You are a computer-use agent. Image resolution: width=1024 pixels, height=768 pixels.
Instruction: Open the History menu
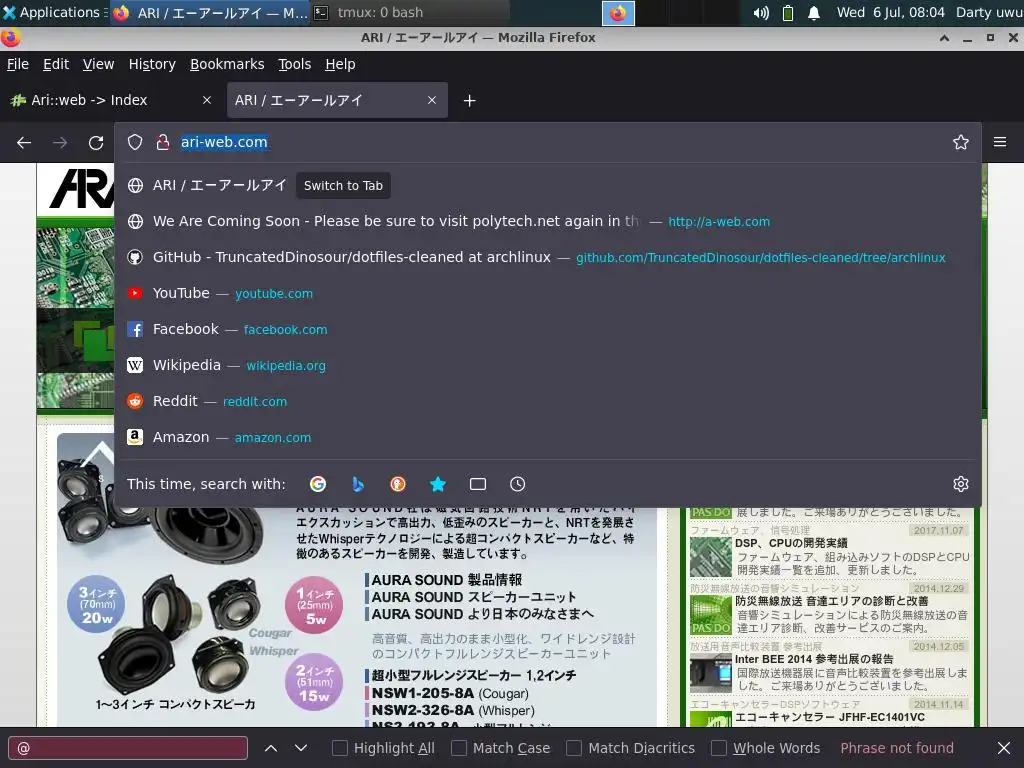(x=152, y=64)
